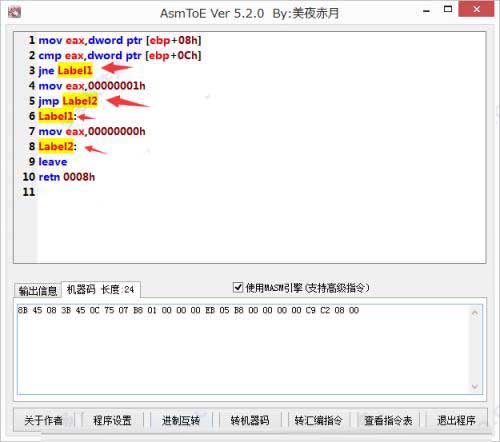
Task: Click 'mov eax,00000001h' on line 4
Action: [92, 86]
